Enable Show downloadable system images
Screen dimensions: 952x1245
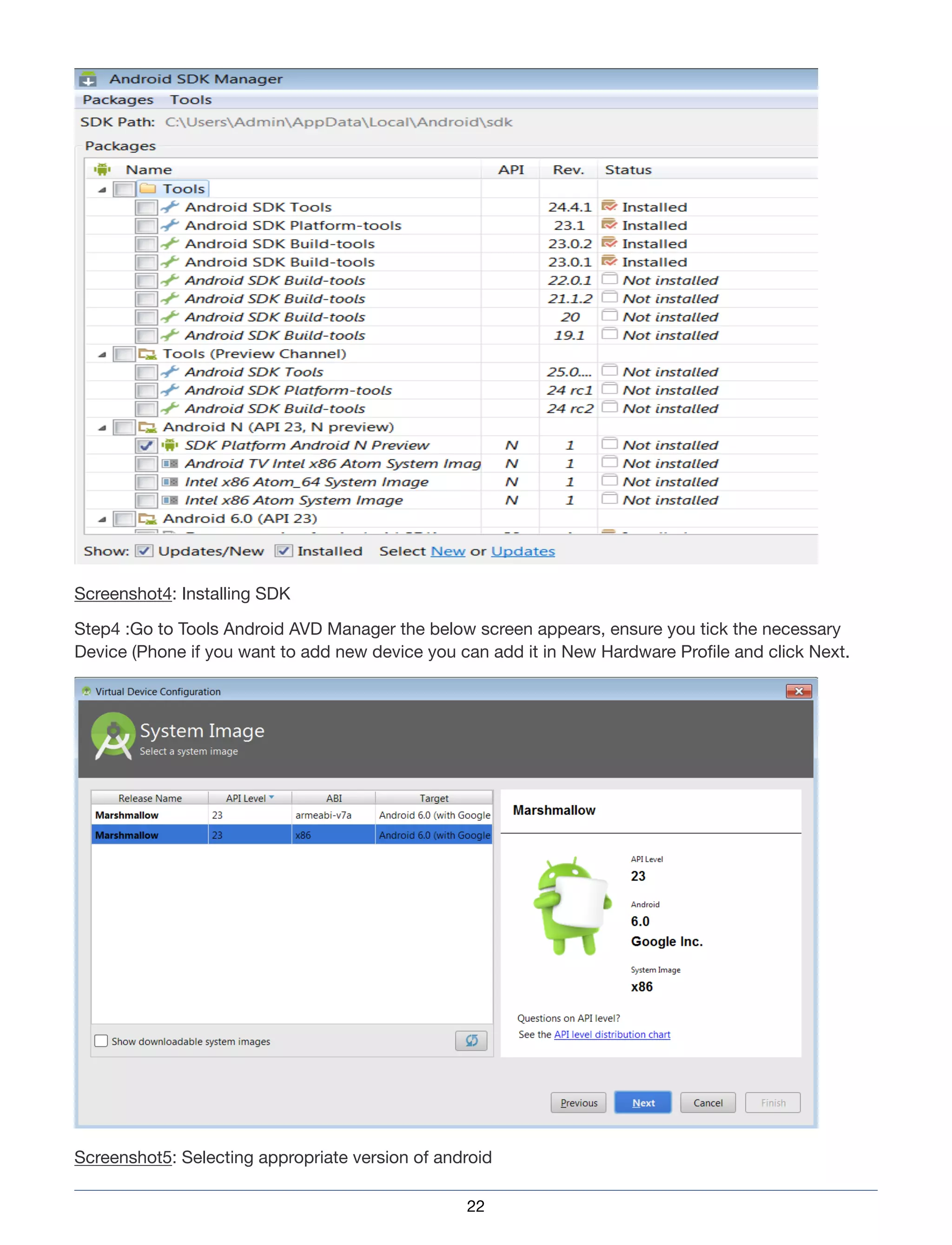click(x=101, y=1040)
